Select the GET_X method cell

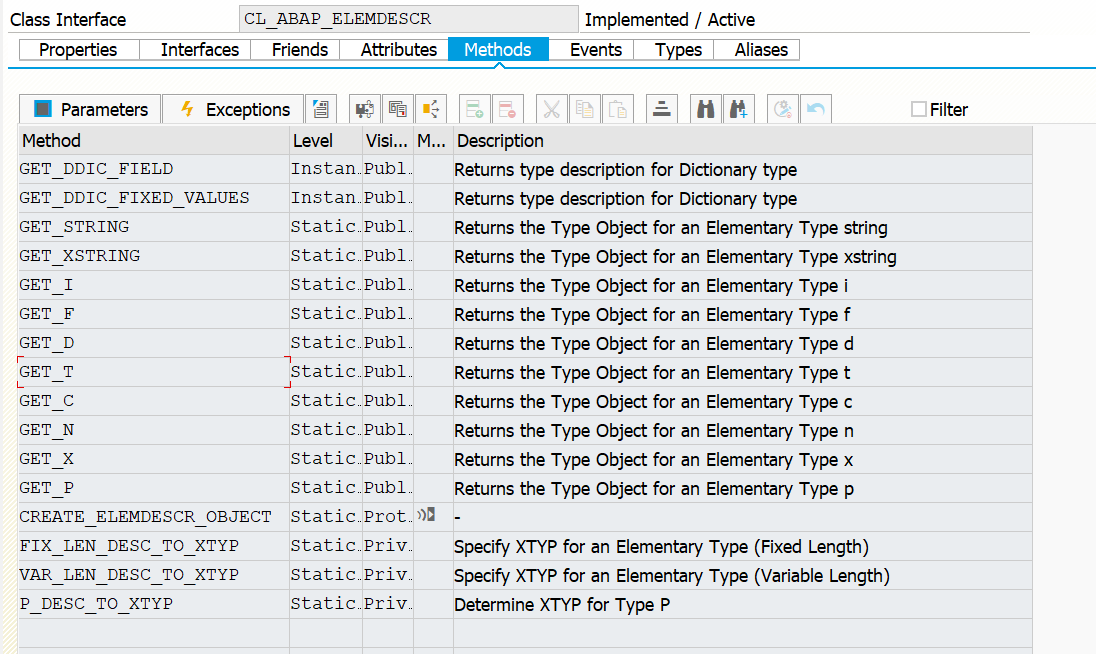coord(154,459)
